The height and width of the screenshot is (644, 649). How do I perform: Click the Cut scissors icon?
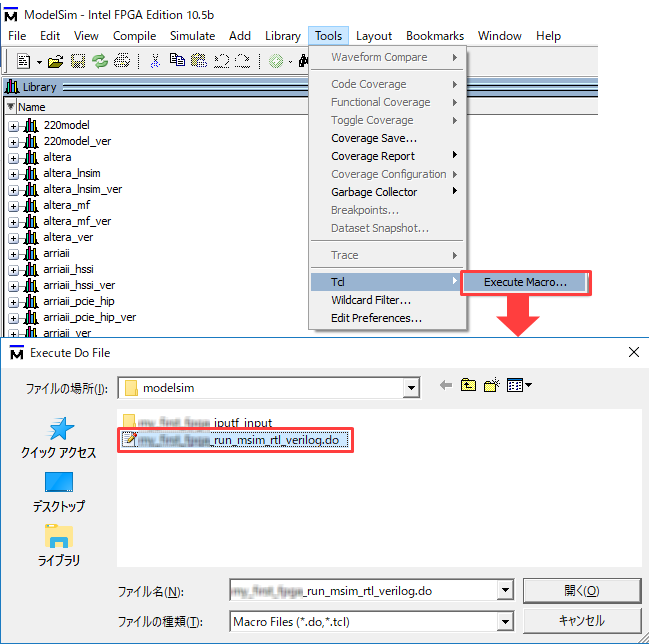[155, 61]
